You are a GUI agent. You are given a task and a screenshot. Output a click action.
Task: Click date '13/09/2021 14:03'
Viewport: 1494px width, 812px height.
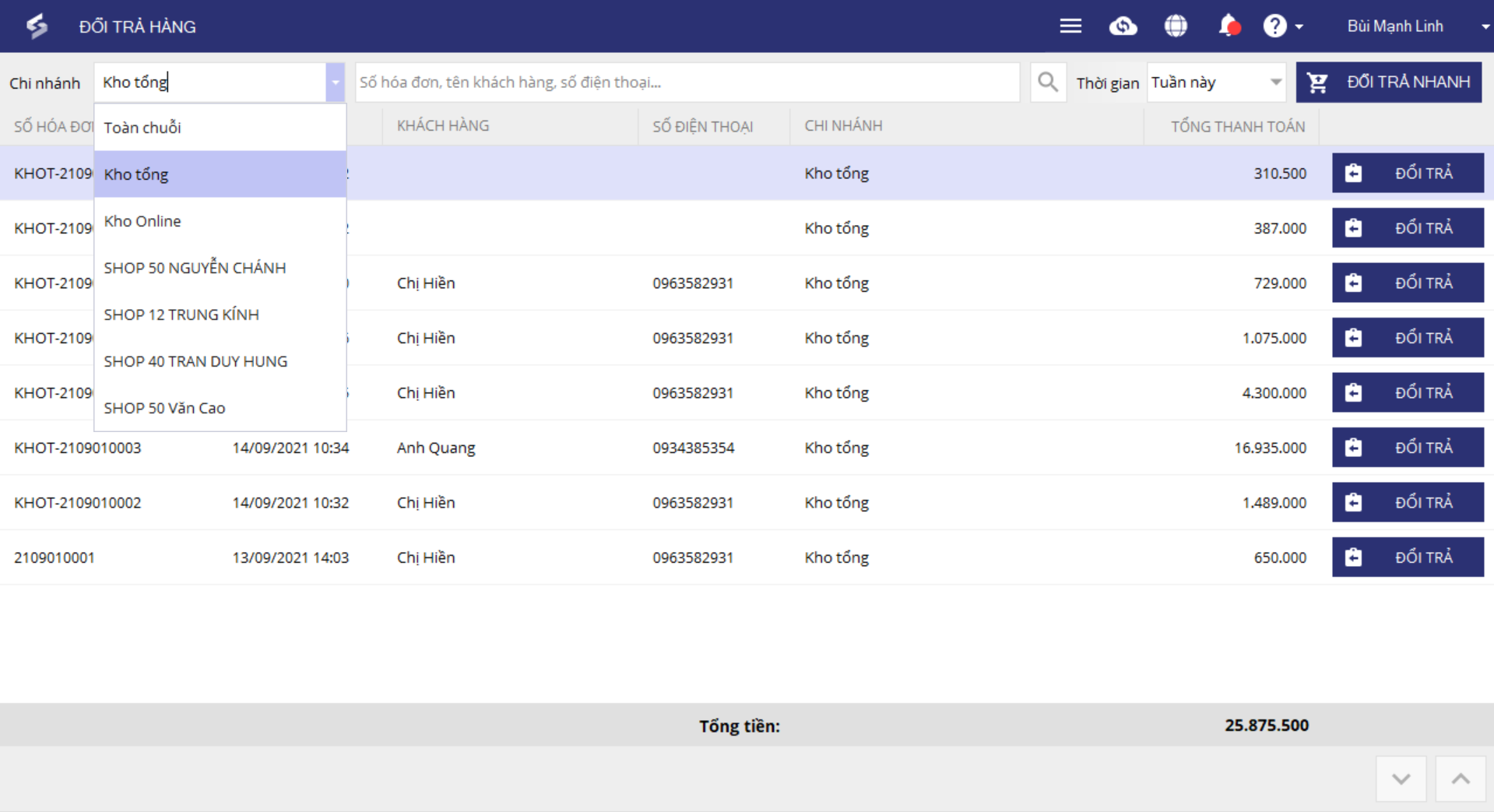pyautogui.click(x=290, y=557)
